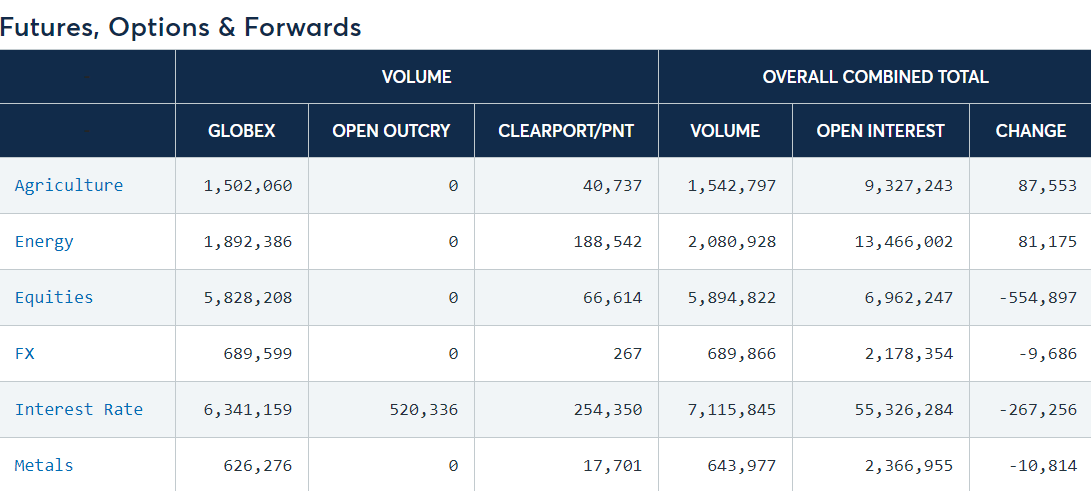This screenshot has height=491, width=1091.
Task: Select Equities Clearport value 66,614
Action: click(x=613, y=298)
